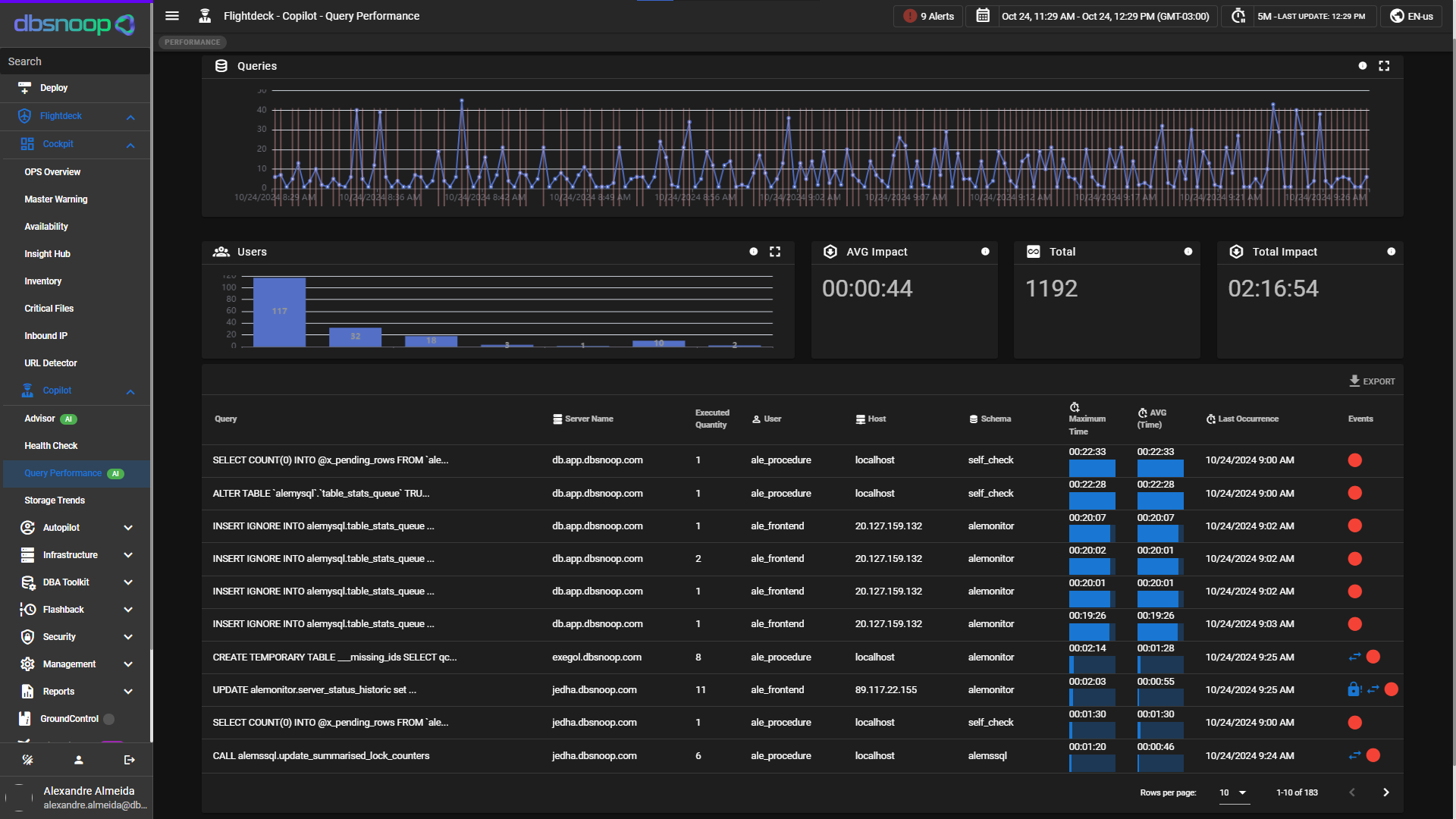Open Inbound IP page
The image size is (1456, 819).
pyautogui.click(x=46, y=336)
